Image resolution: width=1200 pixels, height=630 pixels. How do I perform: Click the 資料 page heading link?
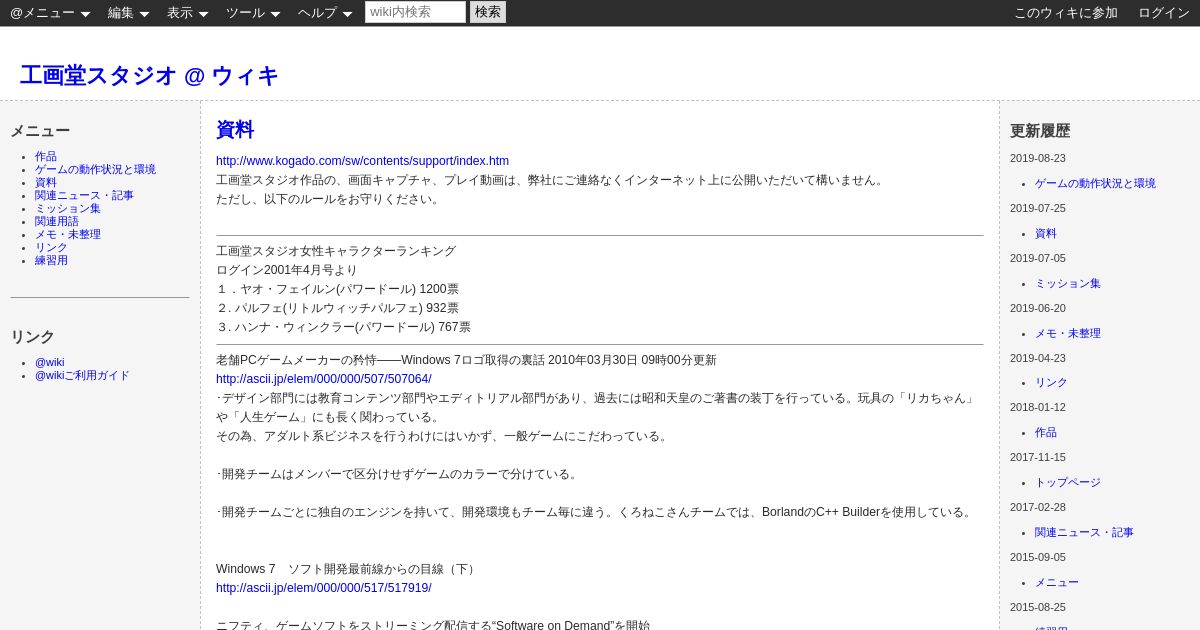(x=235, y=130)
